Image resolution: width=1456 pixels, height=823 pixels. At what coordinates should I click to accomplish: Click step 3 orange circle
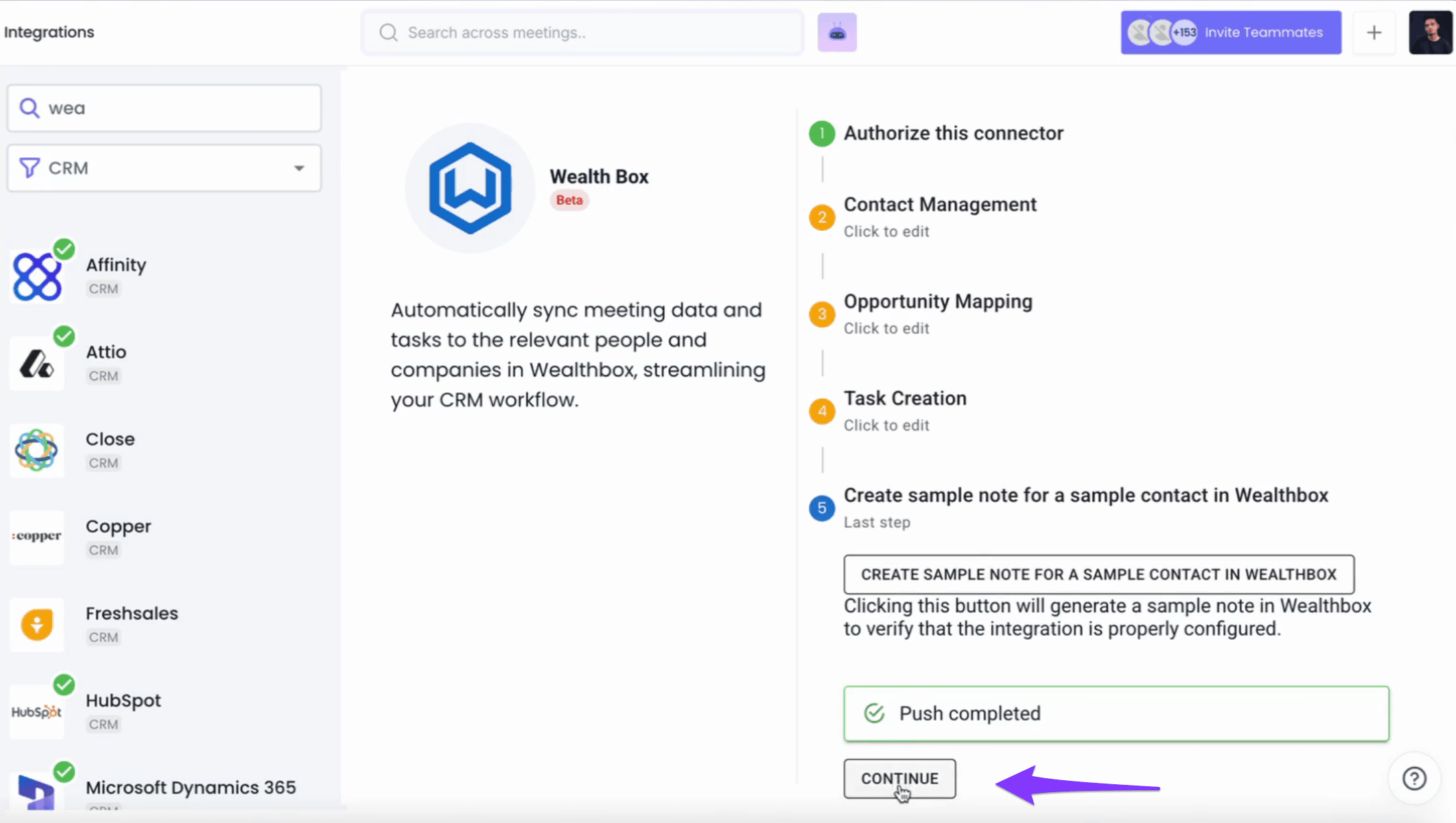[822, 314]
